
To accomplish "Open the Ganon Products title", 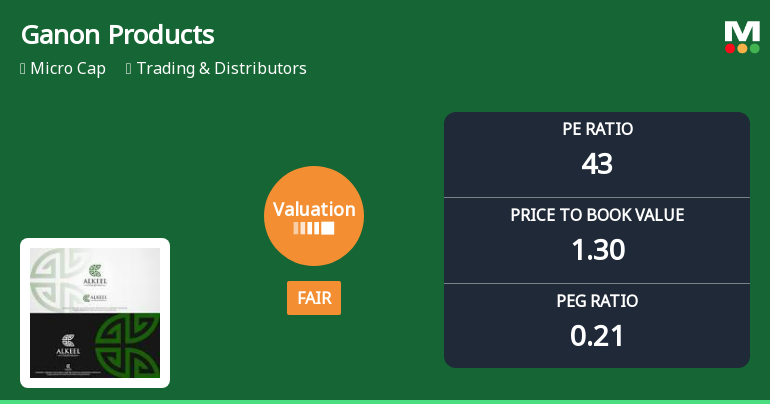I will click(117, 35).
